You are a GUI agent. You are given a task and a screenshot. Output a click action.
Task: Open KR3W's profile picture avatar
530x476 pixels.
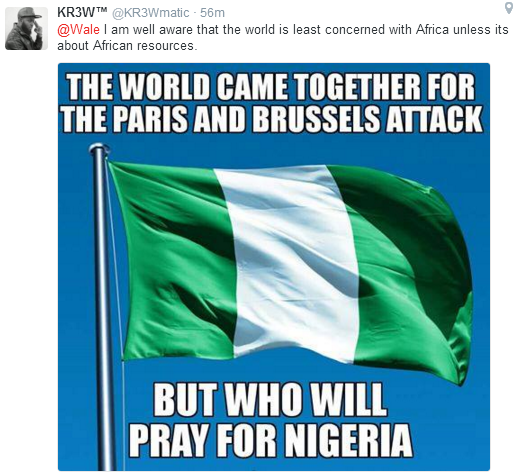(26, 28)
